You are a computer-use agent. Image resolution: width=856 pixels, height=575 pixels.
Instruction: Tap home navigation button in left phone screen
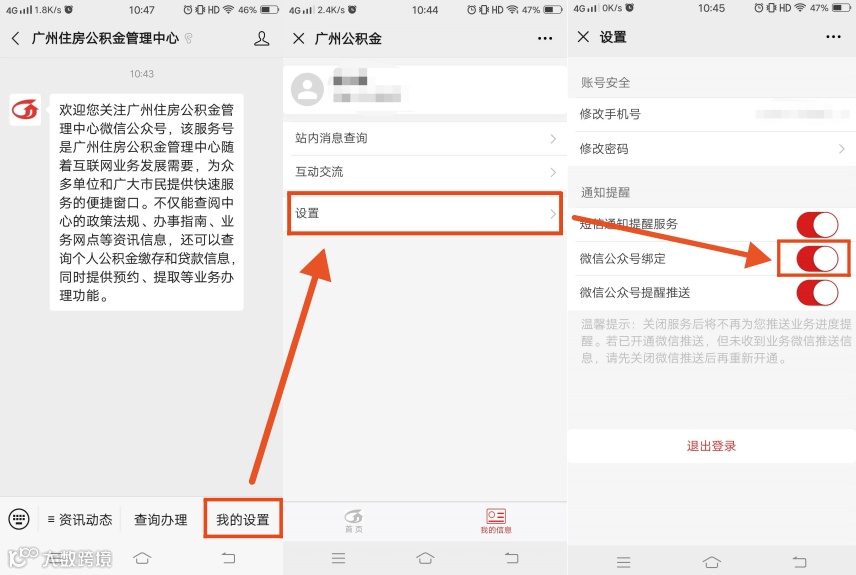(x=142, y=558)
